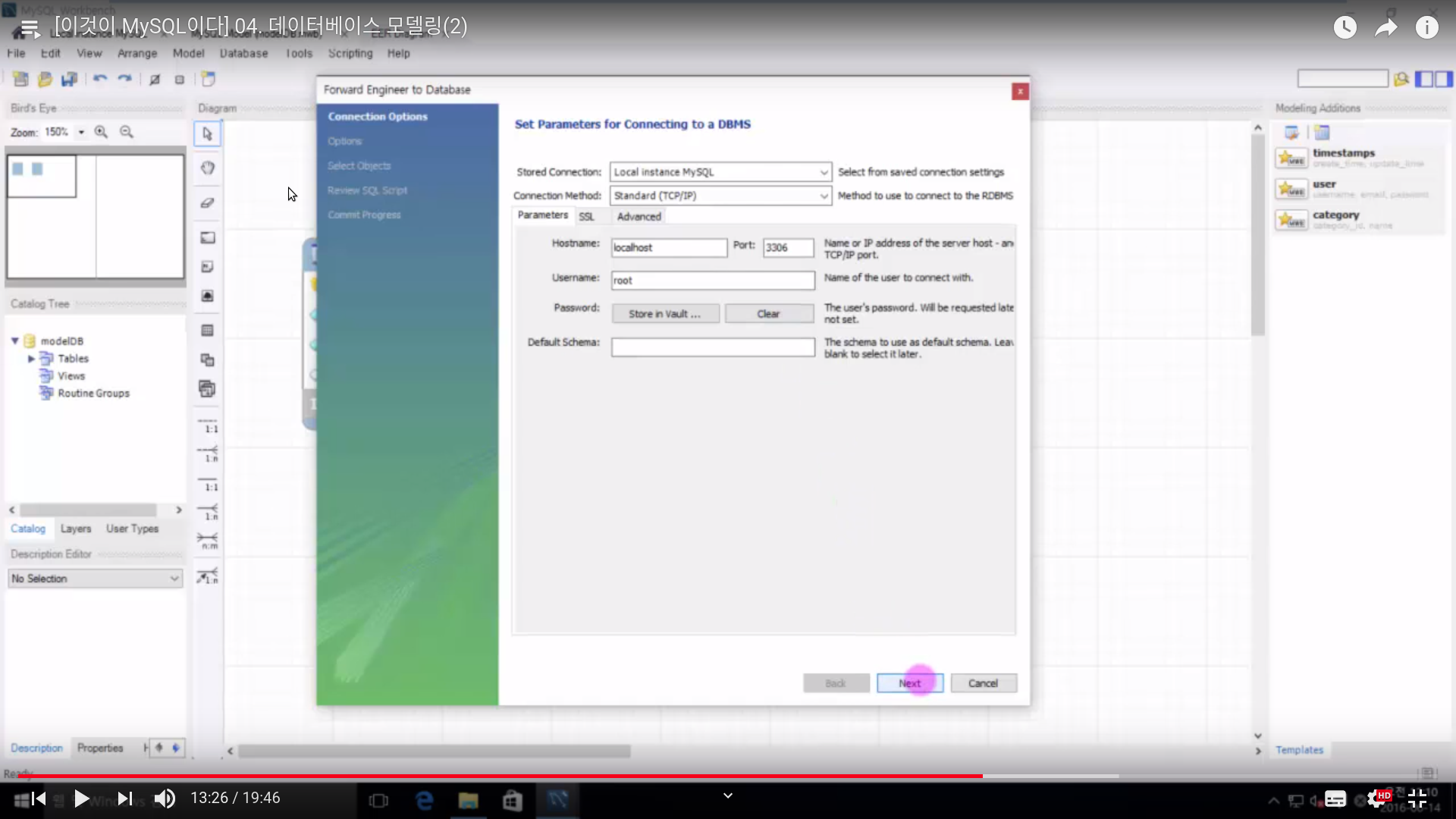The height and width of the screenshot is (819, 1456).
Task: Open the No Selection description dropdown
Action: click(96, 579)
